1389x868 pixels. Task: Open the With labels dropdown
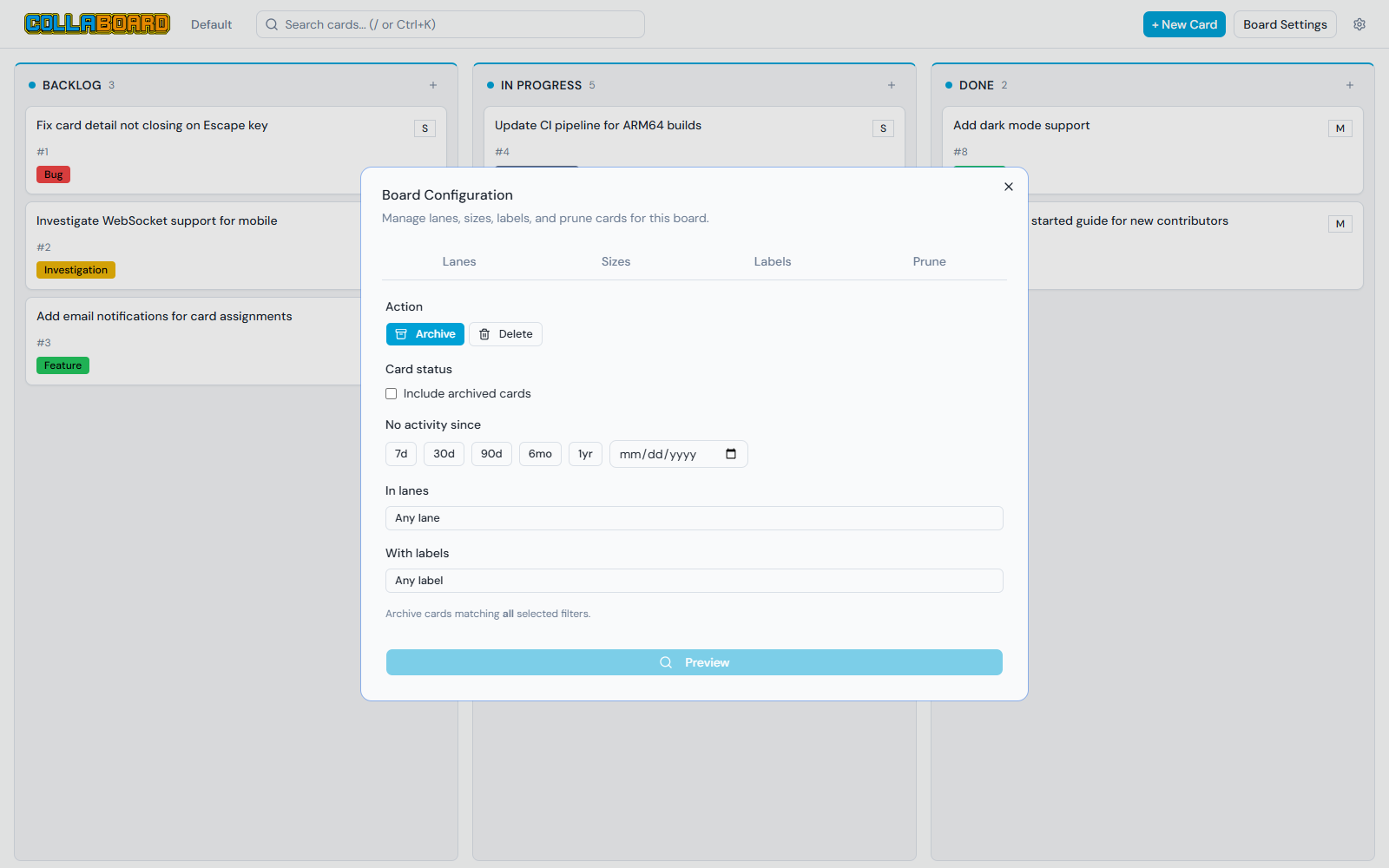pyautogui.click(x=694, y=581)
